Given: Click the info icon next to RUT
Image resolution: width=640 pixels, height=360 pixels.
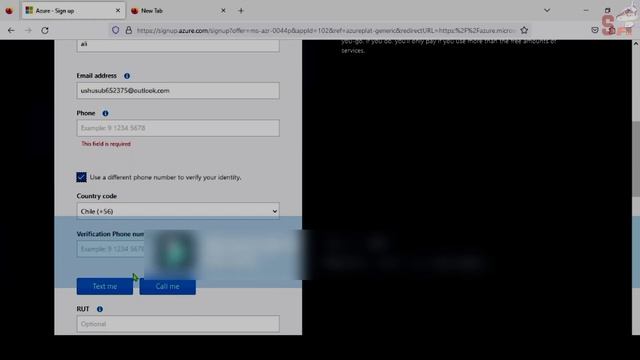Looking at the screenshot, I should click(100, 309).
